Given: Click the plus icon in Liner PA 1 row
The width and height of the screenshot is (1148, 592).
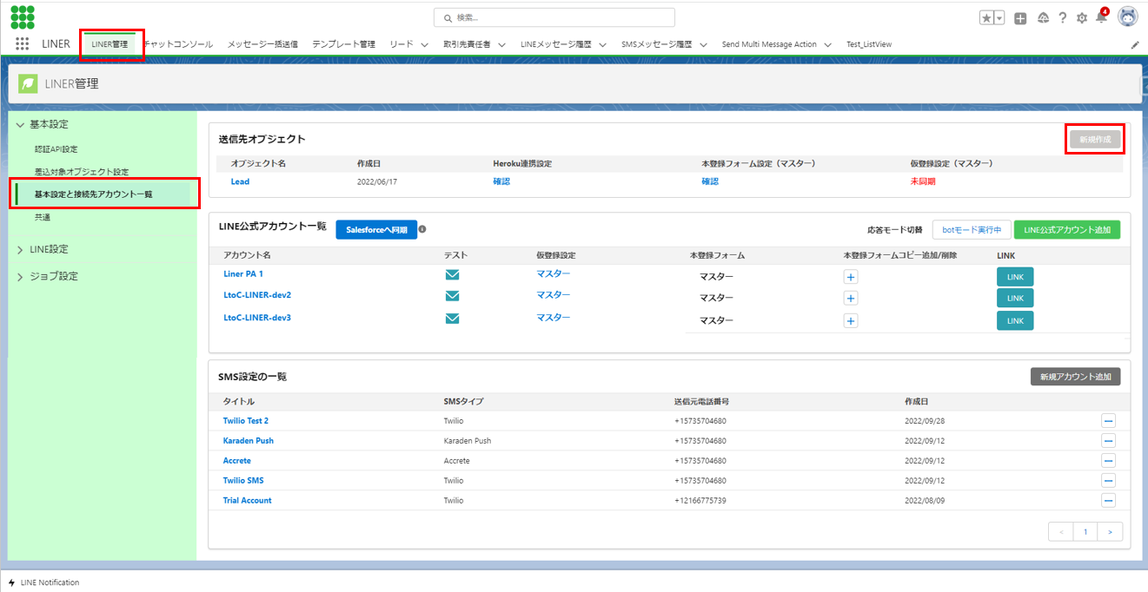Looking at the screenshot, I should tap(851, 277).
